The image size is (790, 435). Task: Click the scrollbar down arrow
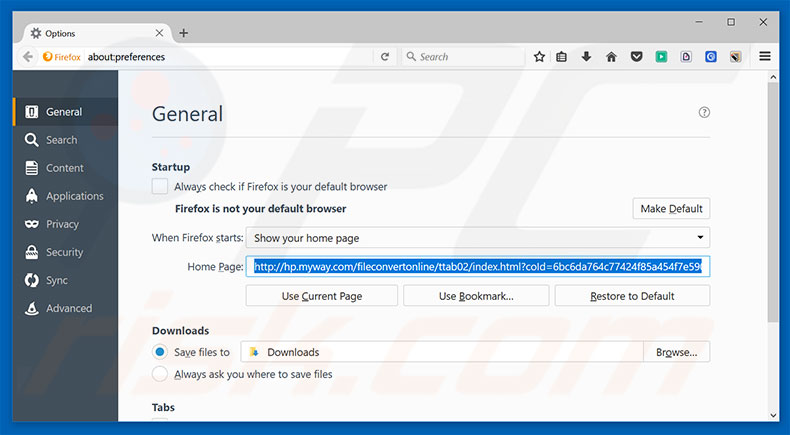773,415
